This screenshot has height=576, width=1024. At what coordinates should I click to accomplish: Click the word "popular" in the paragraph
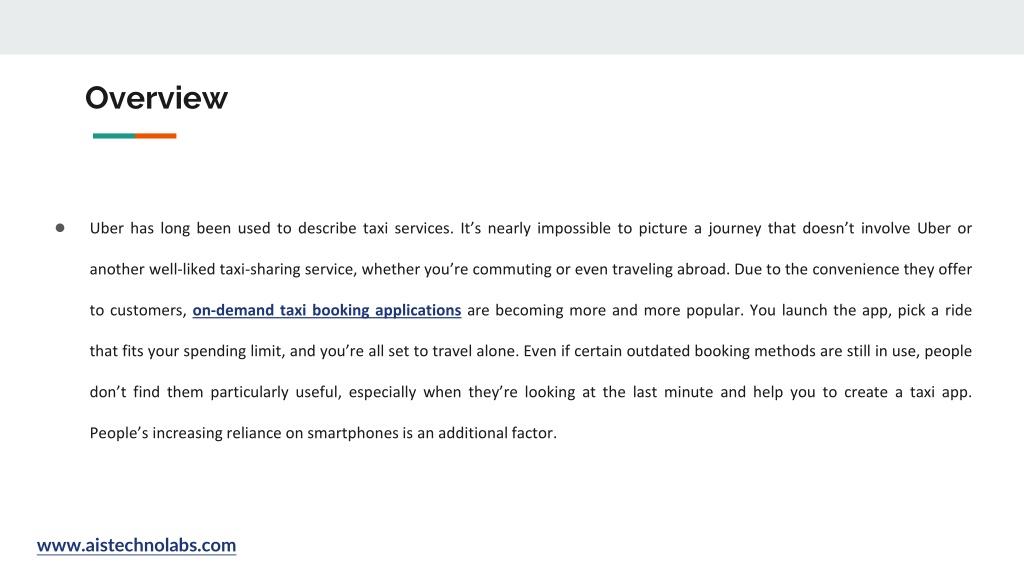[x=711, y=310]
